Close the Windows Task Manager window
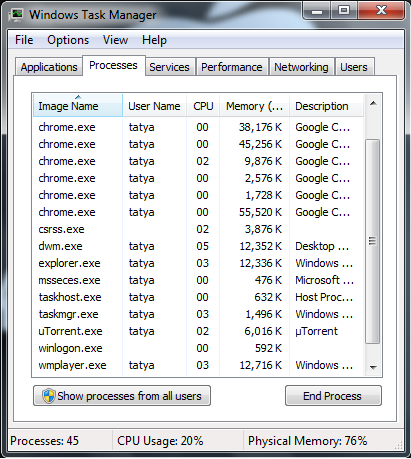The height and width of the screenshot is (459, 411). (x=381, y=11)
